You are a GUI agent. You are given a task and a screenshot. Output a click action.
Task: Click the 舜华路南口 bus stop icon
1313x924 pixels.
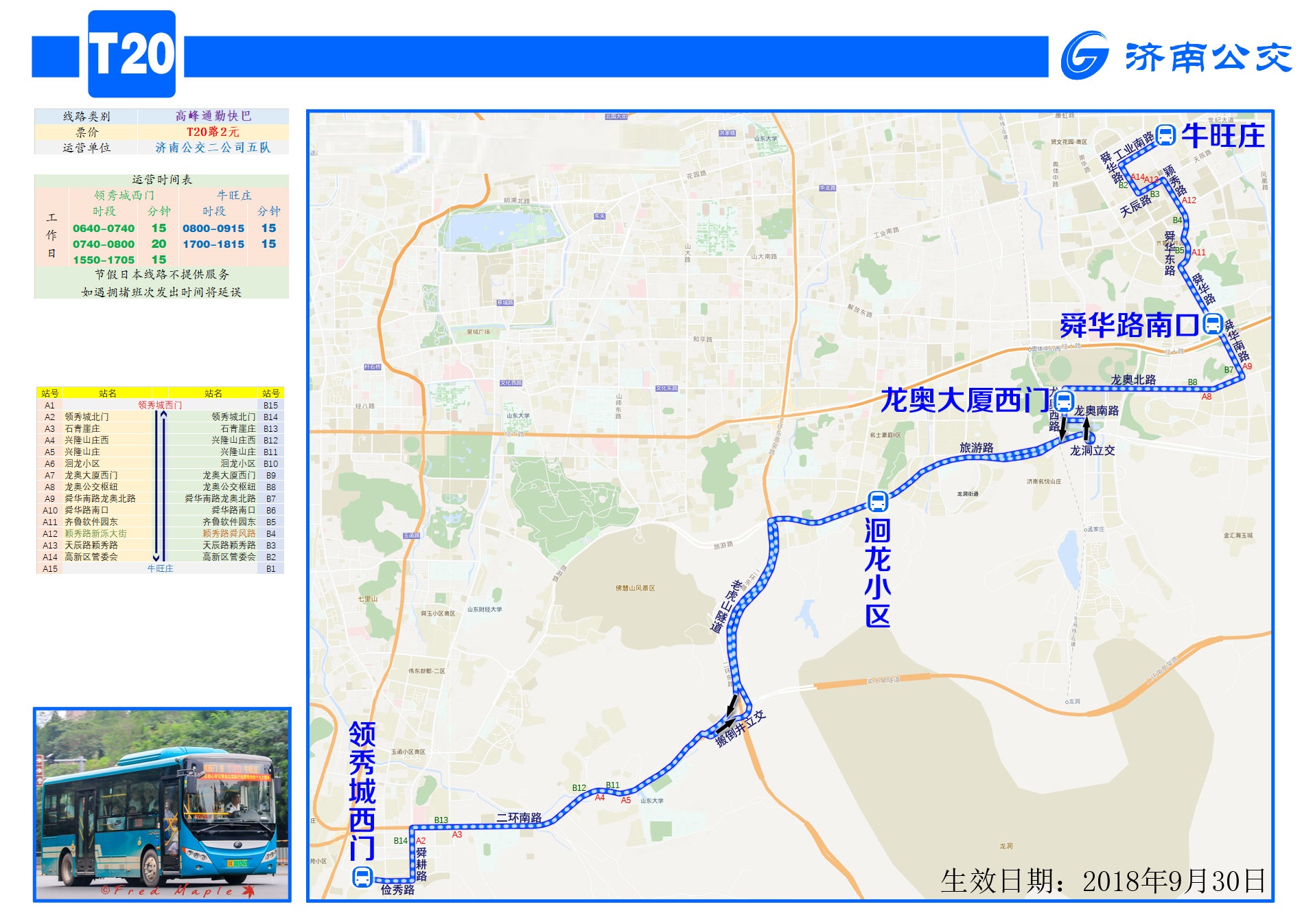[1212, 324]
